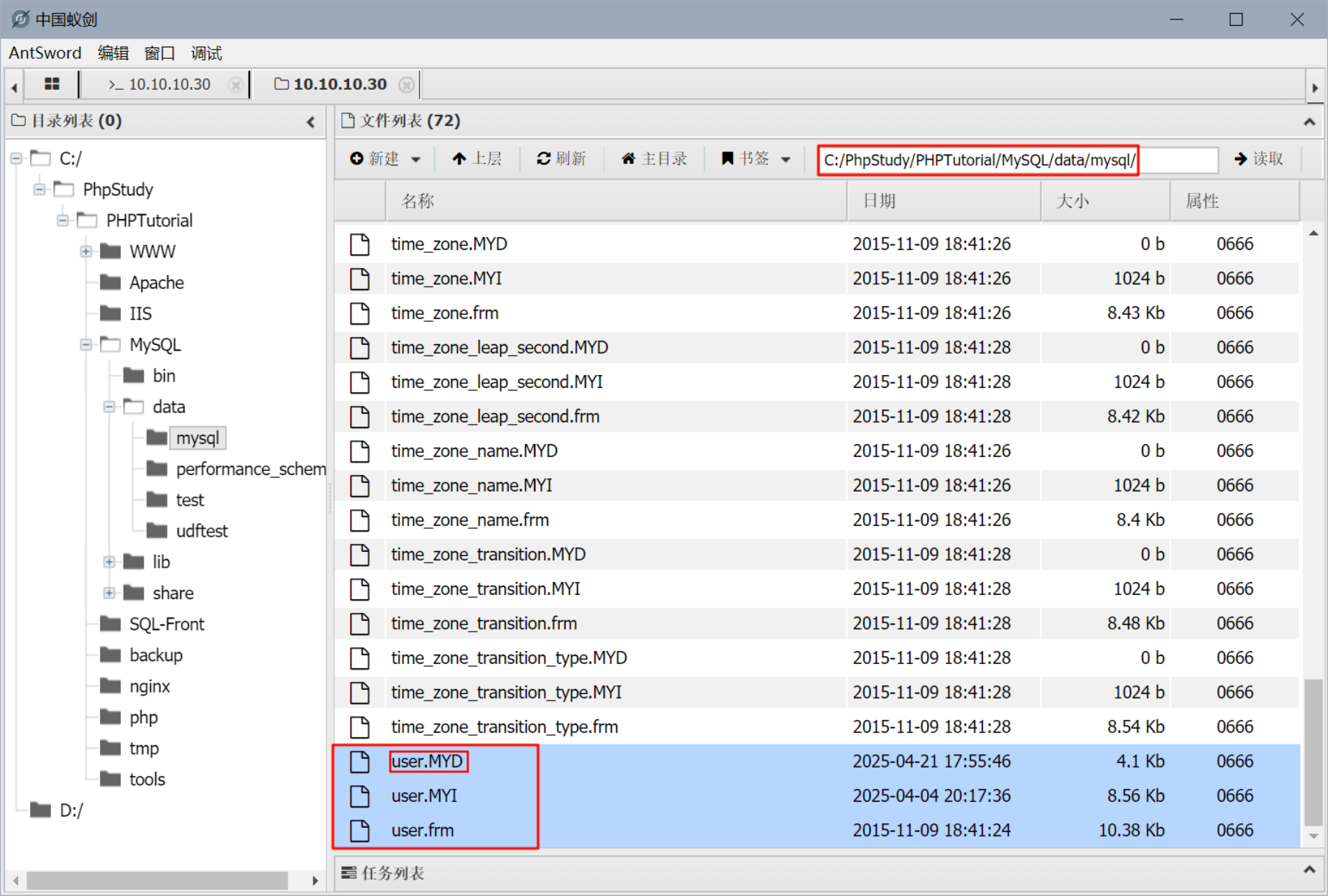1328x896 pixels.
Task: Click the grid home icon tab
Action: coord(52,84)
